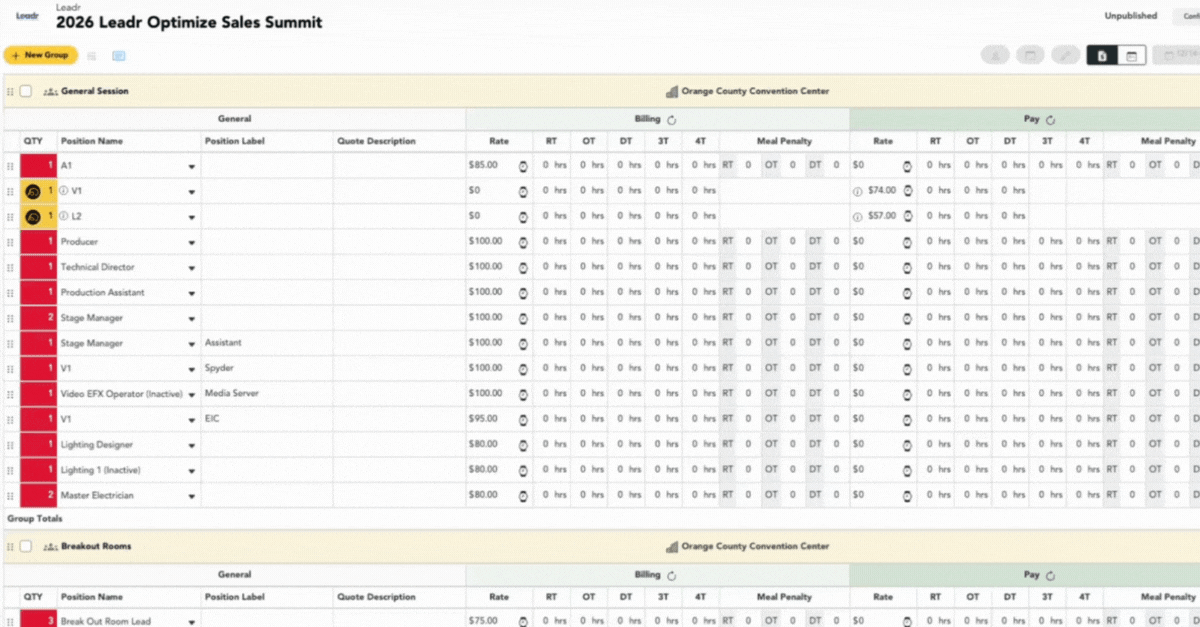Open the Lighting Designer position dropdown

[x=192, y=445]
